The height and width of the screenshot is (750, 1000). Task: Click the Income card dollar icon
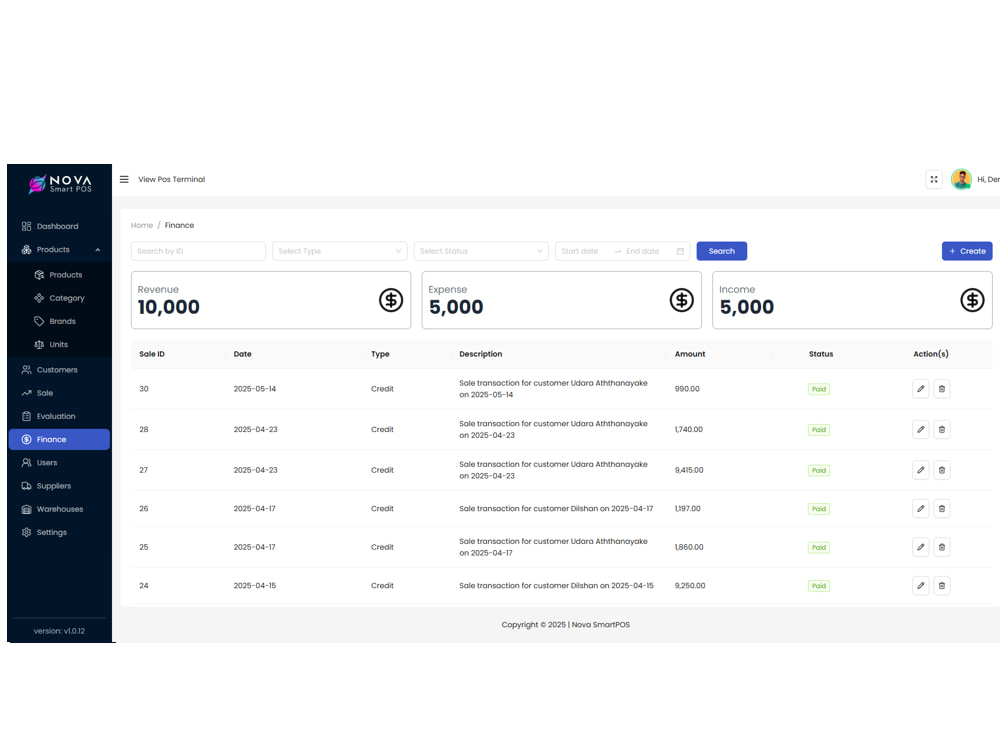point(973,300)
